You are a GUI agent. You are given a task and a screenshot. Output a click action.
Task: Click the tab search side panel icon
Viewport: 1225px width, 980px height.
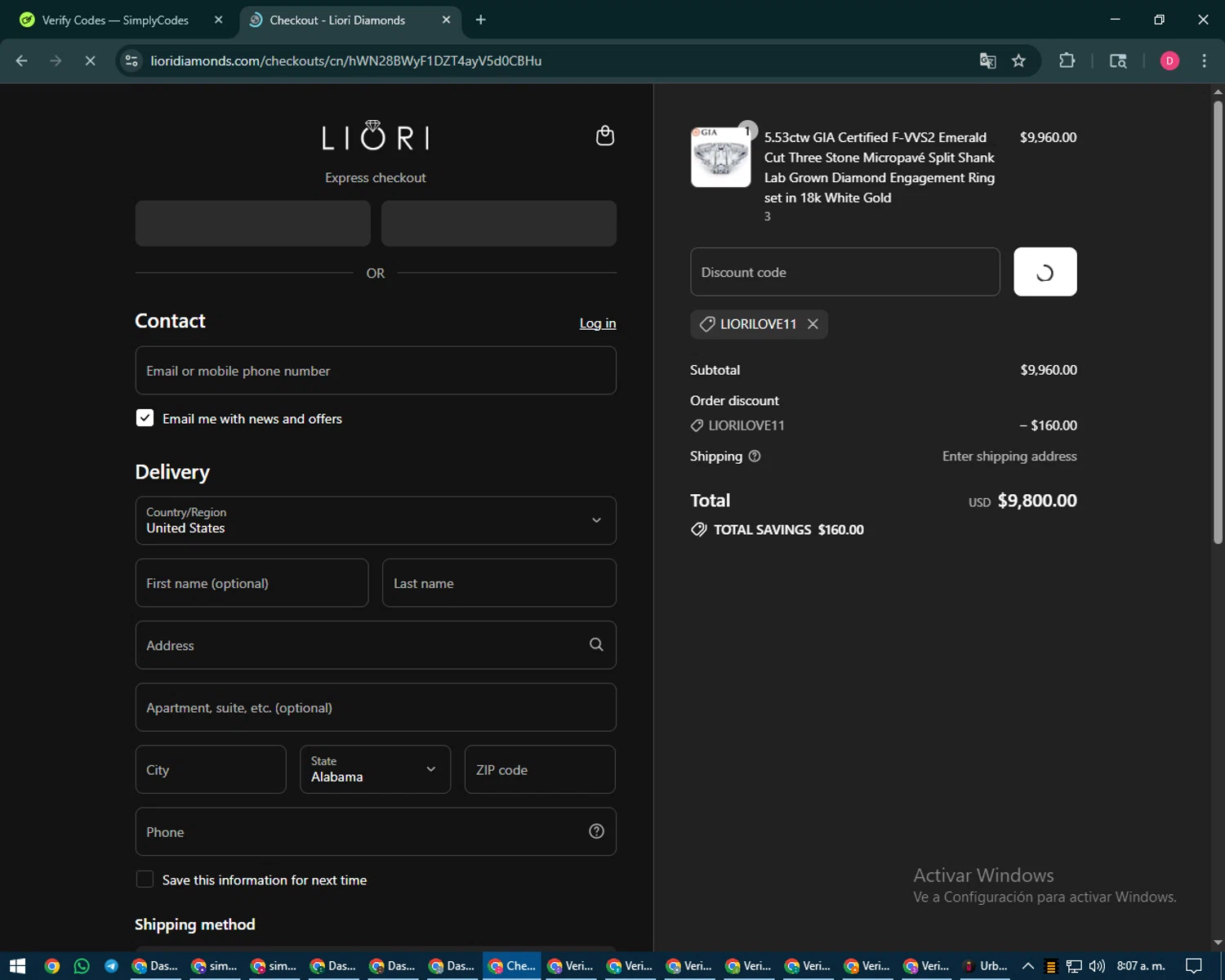(x=1118, y=60)
